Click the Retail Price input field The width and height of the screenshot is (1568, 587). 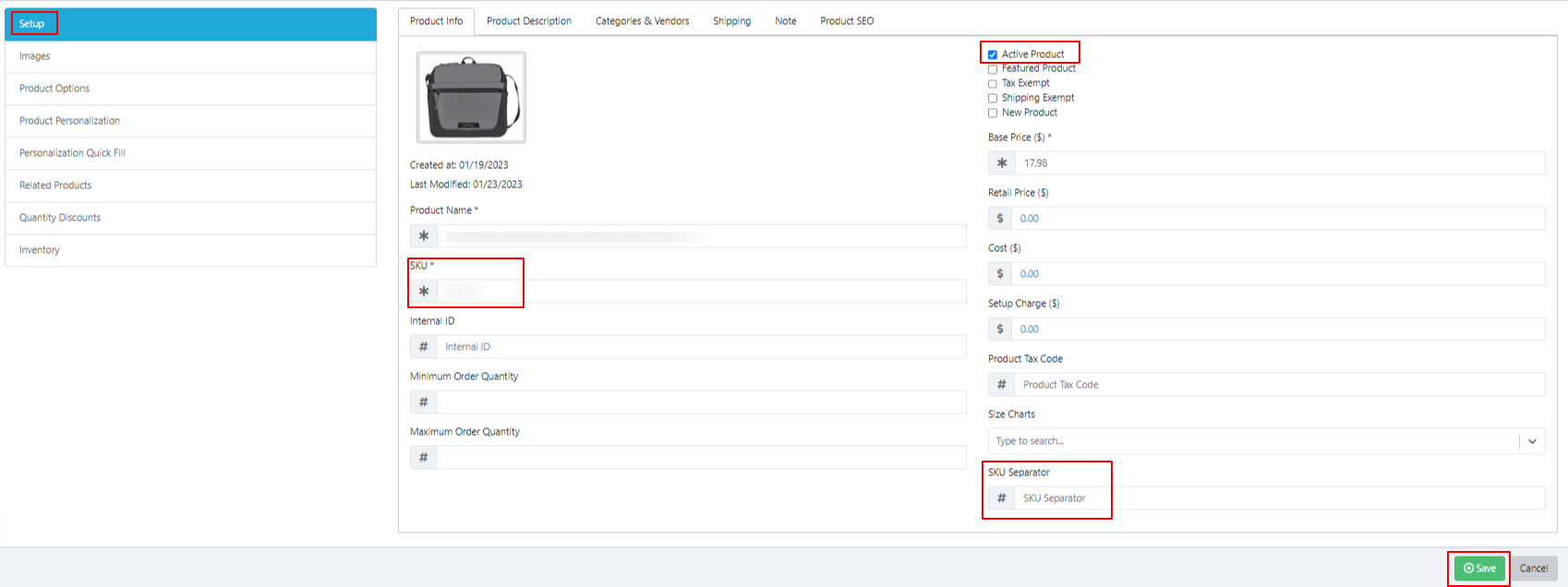(x=1278, y=219)
